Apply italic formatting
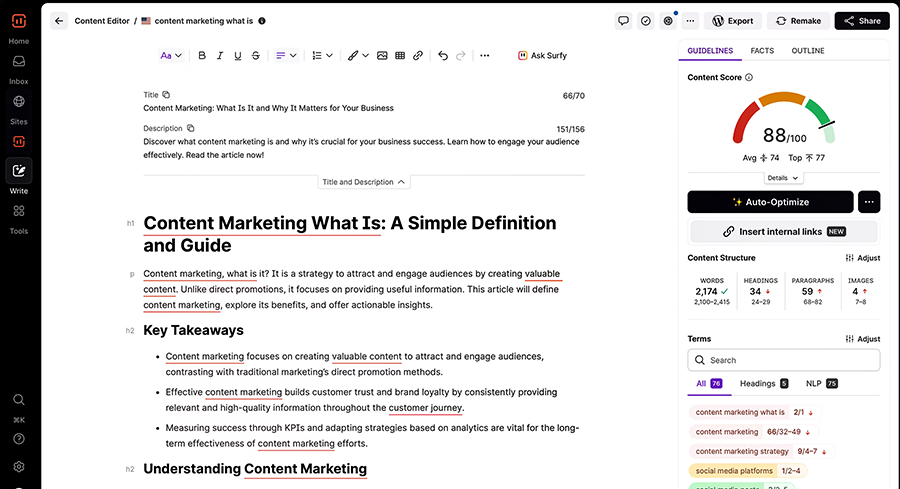 point(220,56)
